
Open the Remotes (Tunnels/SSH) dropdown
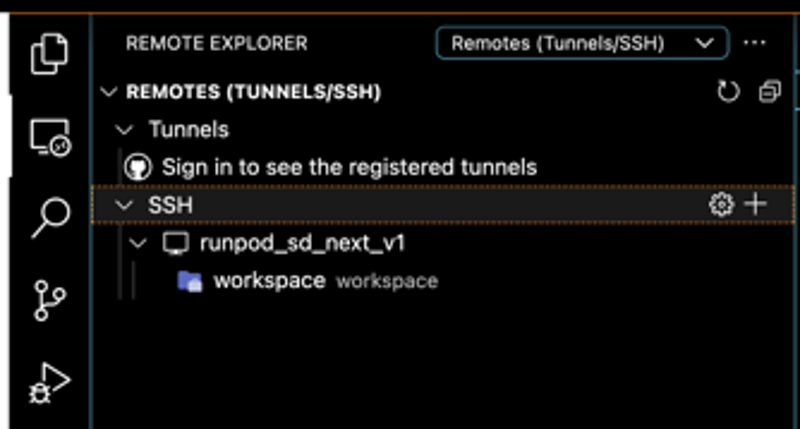[x=582, y=43]
